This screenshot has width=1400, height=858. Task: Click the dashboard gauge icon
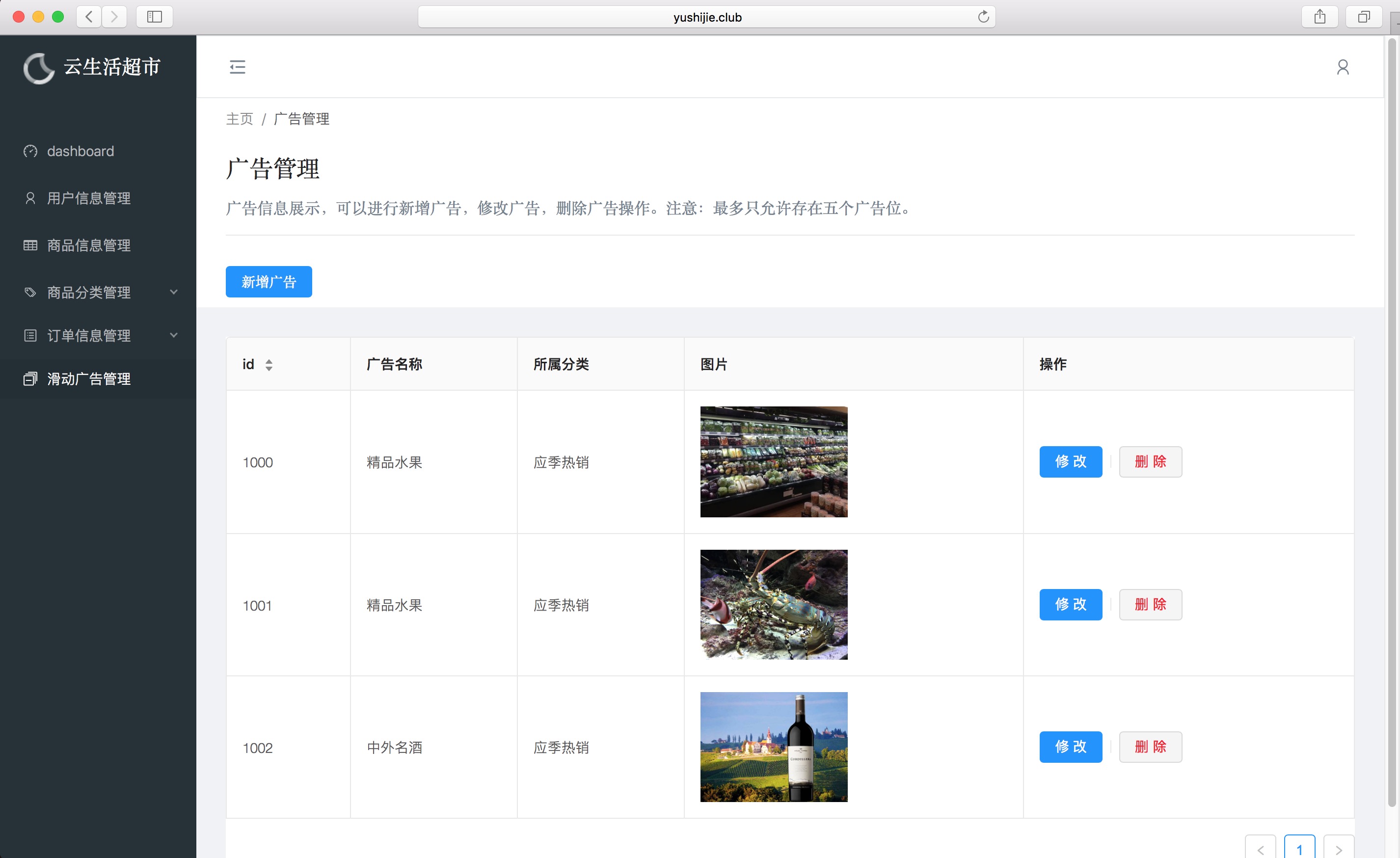click(30, 151)
